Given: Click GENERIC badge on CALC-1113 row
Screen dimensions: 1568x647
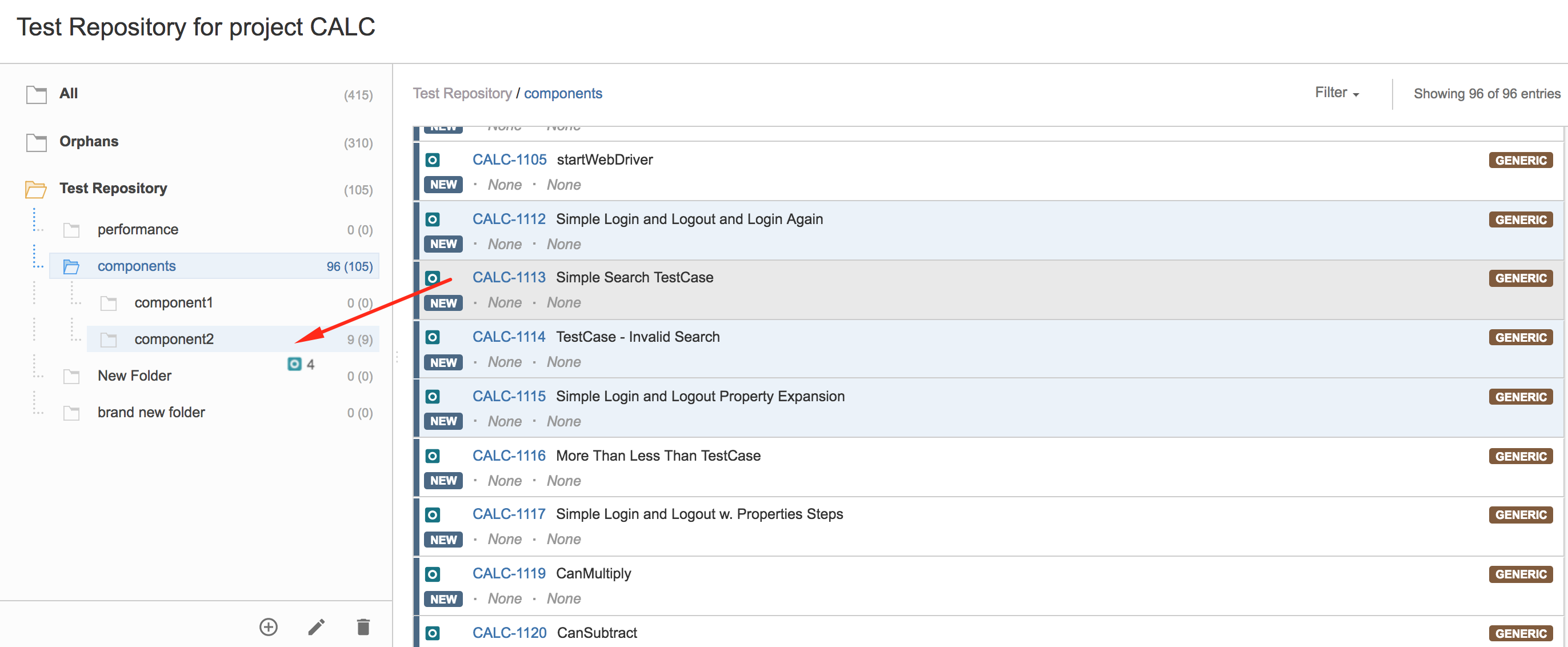Looking at the screenshot, I should pyautogui.click(x=1521, y=279).
